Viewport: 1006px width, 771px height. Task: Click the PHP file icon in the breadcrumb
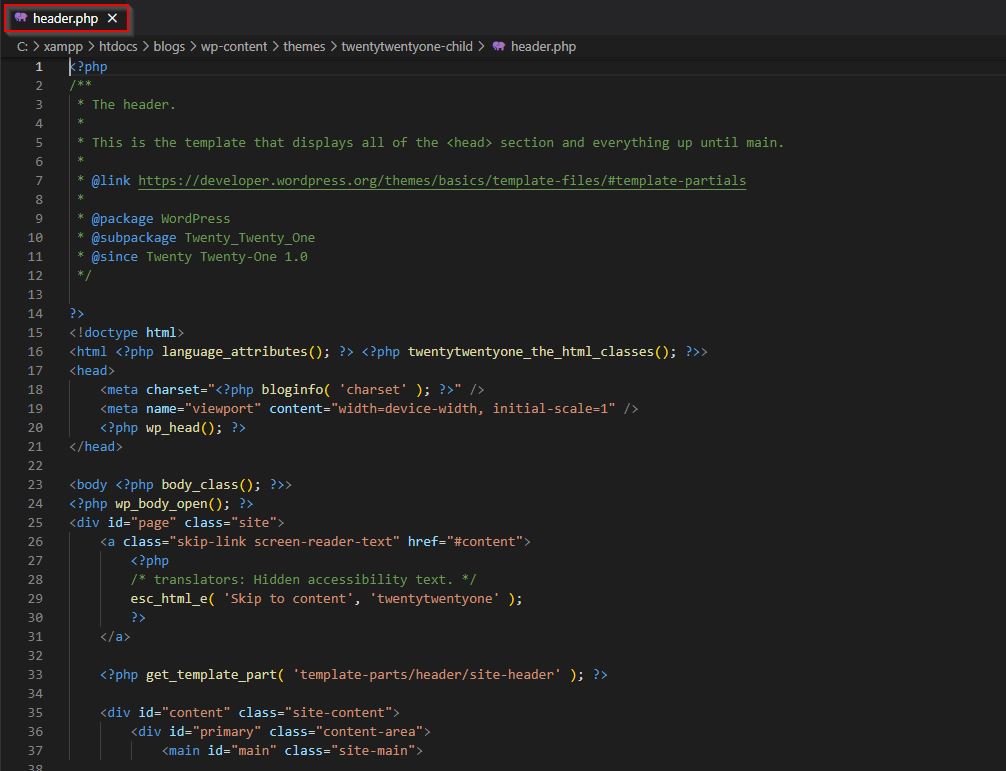coord(499,46)
